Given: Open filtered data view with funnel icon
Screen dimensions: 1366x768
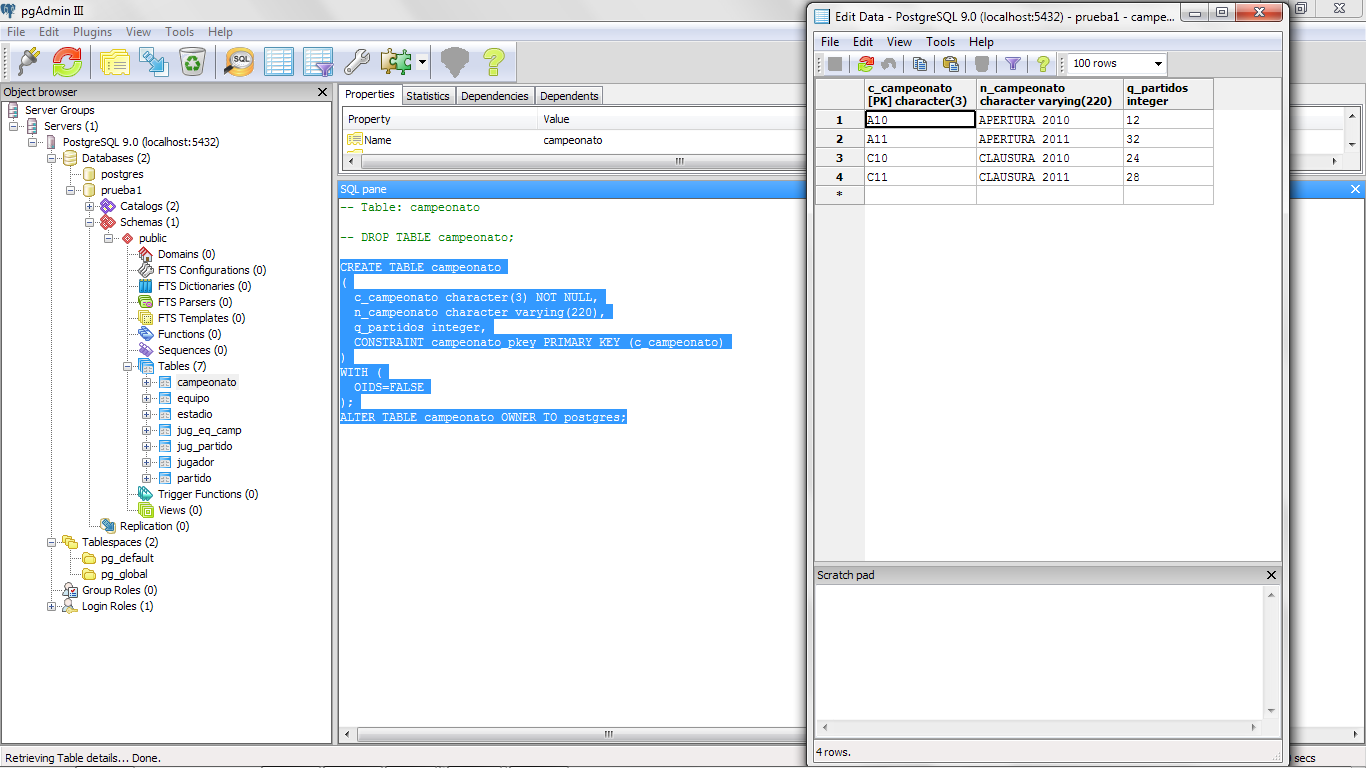Looking at the screenshot, I should pos(318,62).
